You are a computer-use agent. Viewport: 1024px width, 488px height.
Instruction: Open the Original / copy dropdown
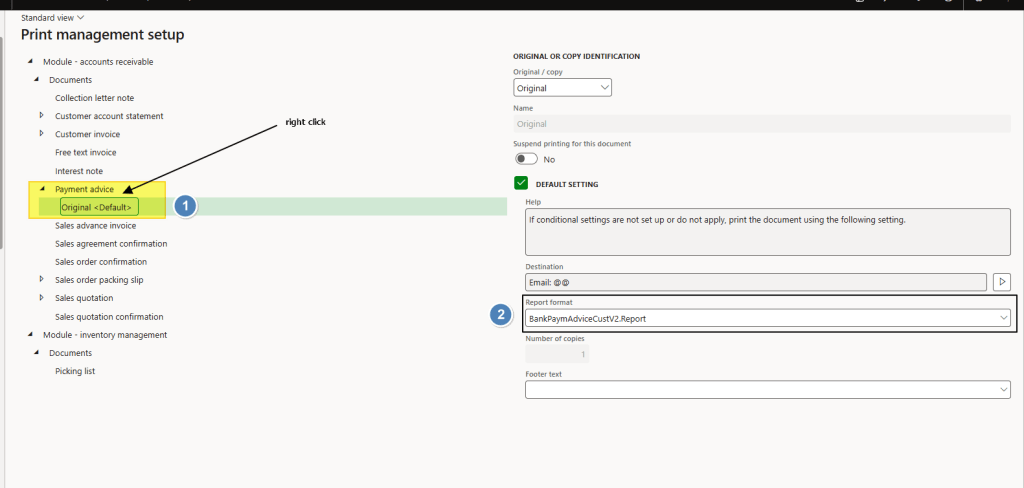pyautogui.click(x=562, y=88)
